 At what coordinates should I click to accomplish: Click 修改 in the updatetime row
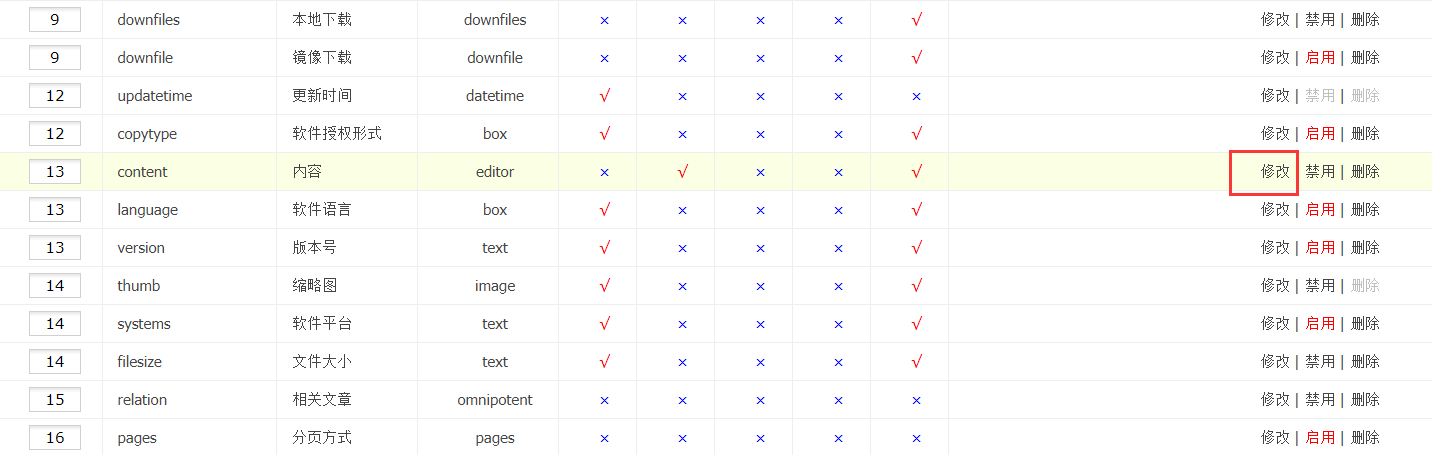1275,96
